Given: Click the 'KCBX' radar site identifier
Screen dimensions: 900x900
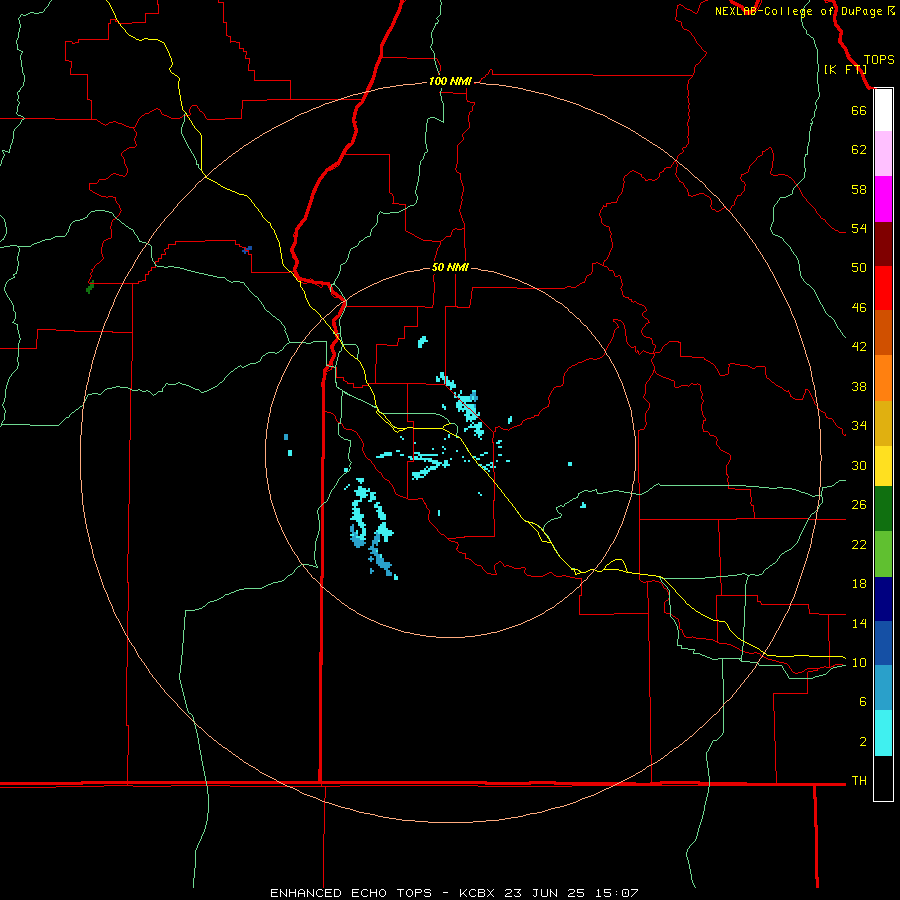Looking at the screenshot, I should (x=476, y=893).
